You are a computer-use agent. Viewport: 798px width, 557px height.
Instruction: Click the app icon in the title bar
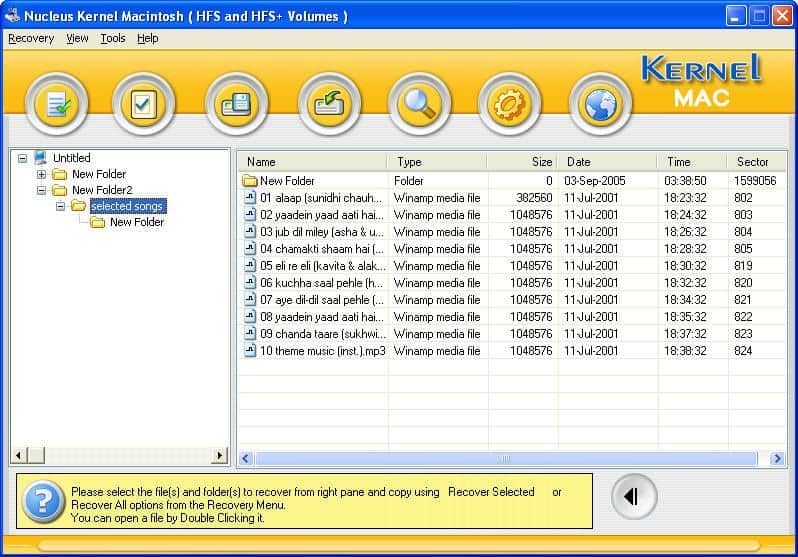pos(12,16)
